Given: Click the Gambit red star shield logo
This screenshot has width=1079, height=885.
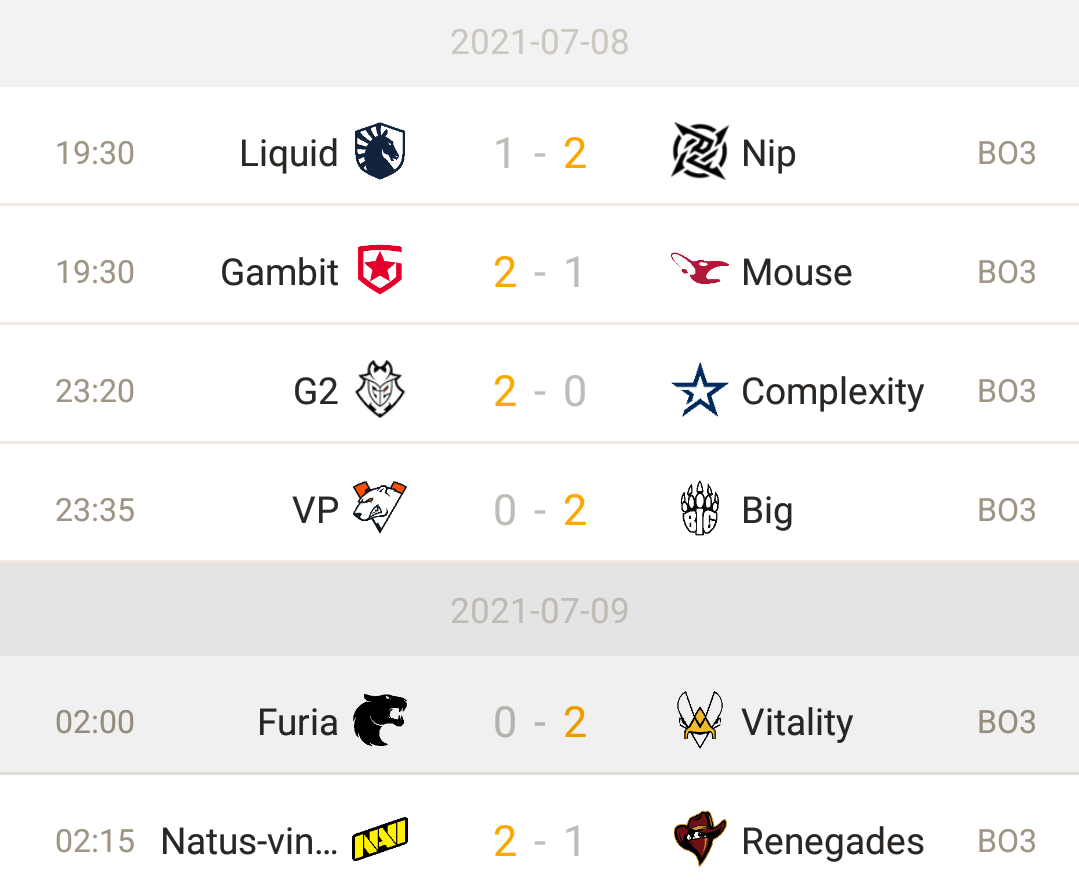Looking at the screenshot, I should tap(379, 270).
